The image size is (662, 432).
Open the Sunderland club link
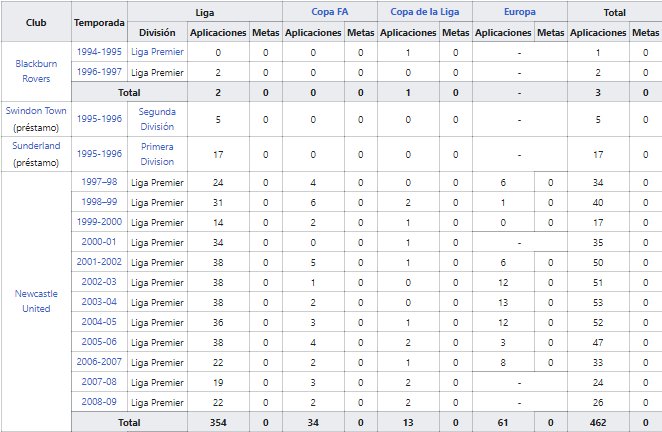coord(36,146)
